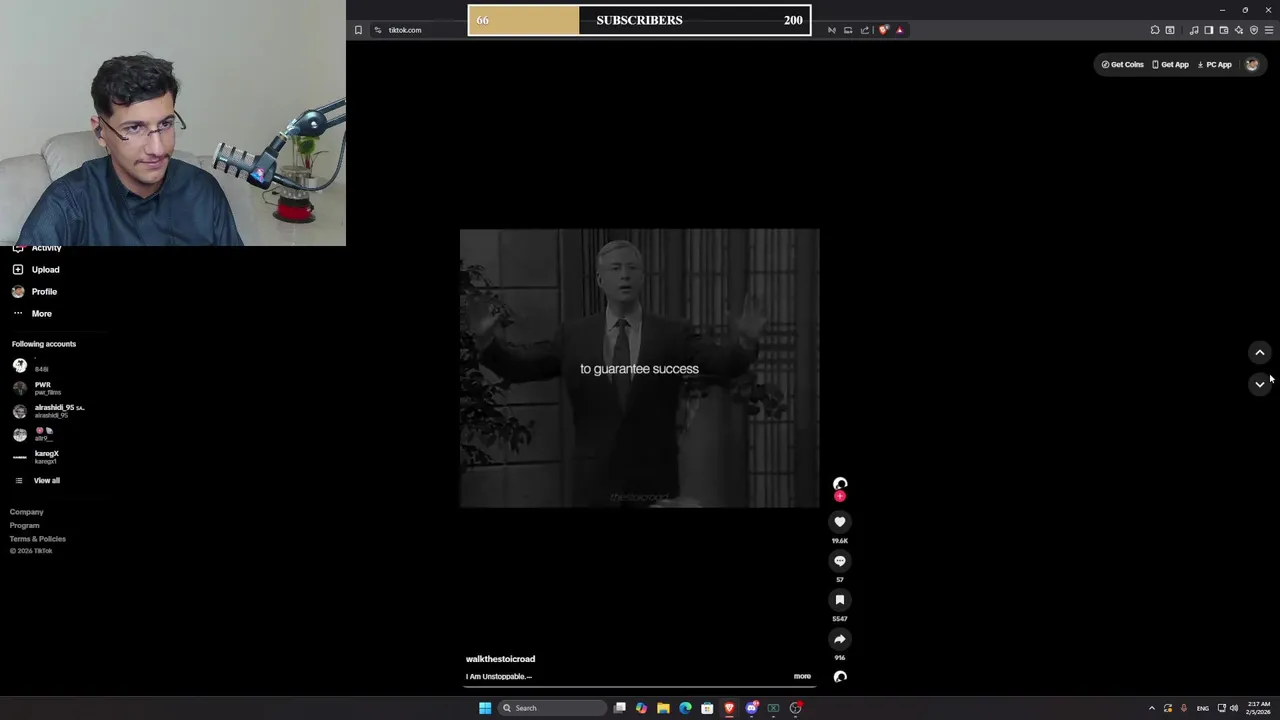Image resolution: width=1280 pixels, height=720 pixels.
Task: Expand the video caption with more
Action: 802,677
